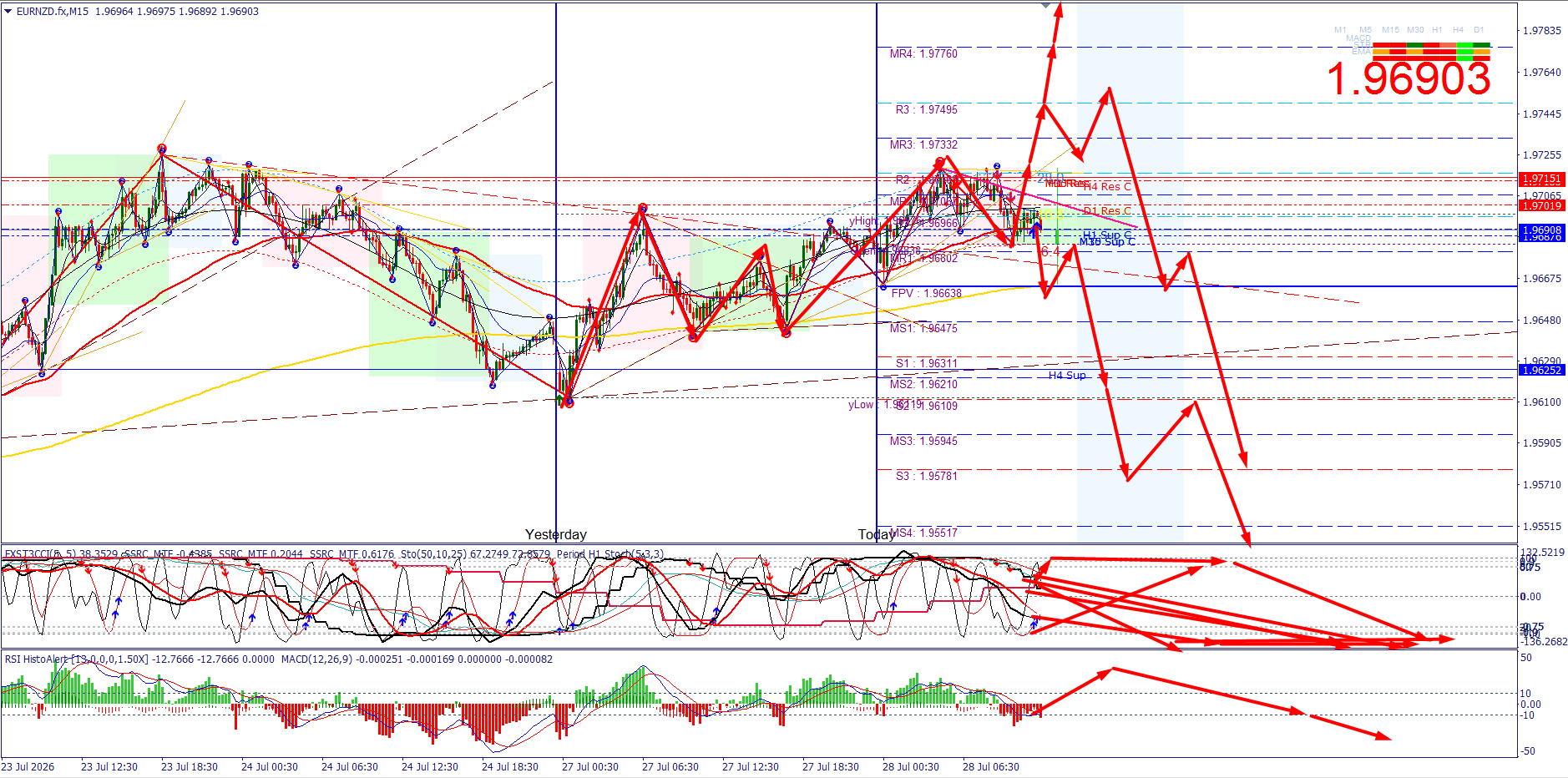Select the MR4: 1.97760 pivot label
Screen dimensions: 1568x778
pos(923,53)
